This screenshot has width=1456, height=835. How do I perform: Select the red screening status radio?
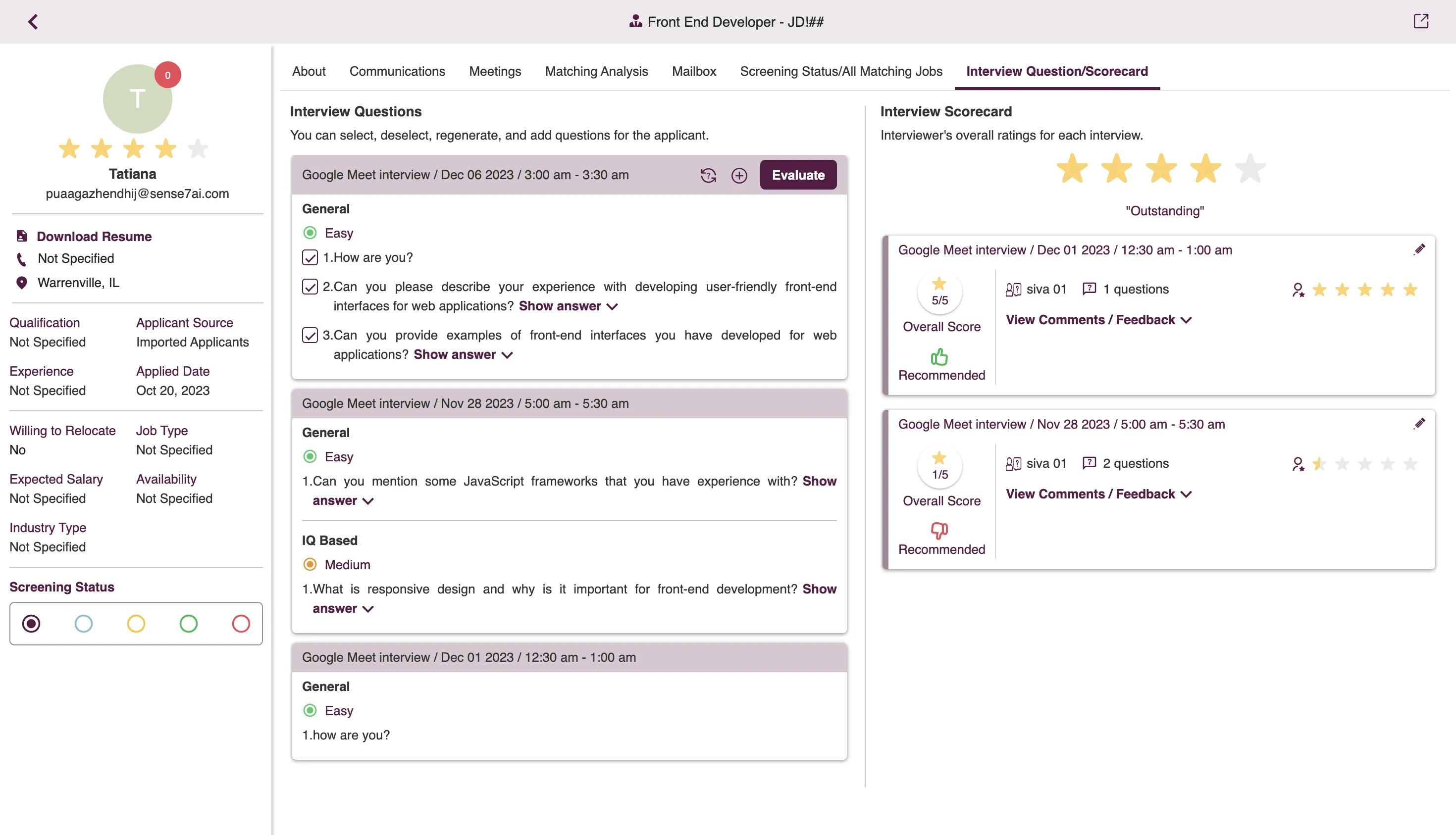point(241,623)
